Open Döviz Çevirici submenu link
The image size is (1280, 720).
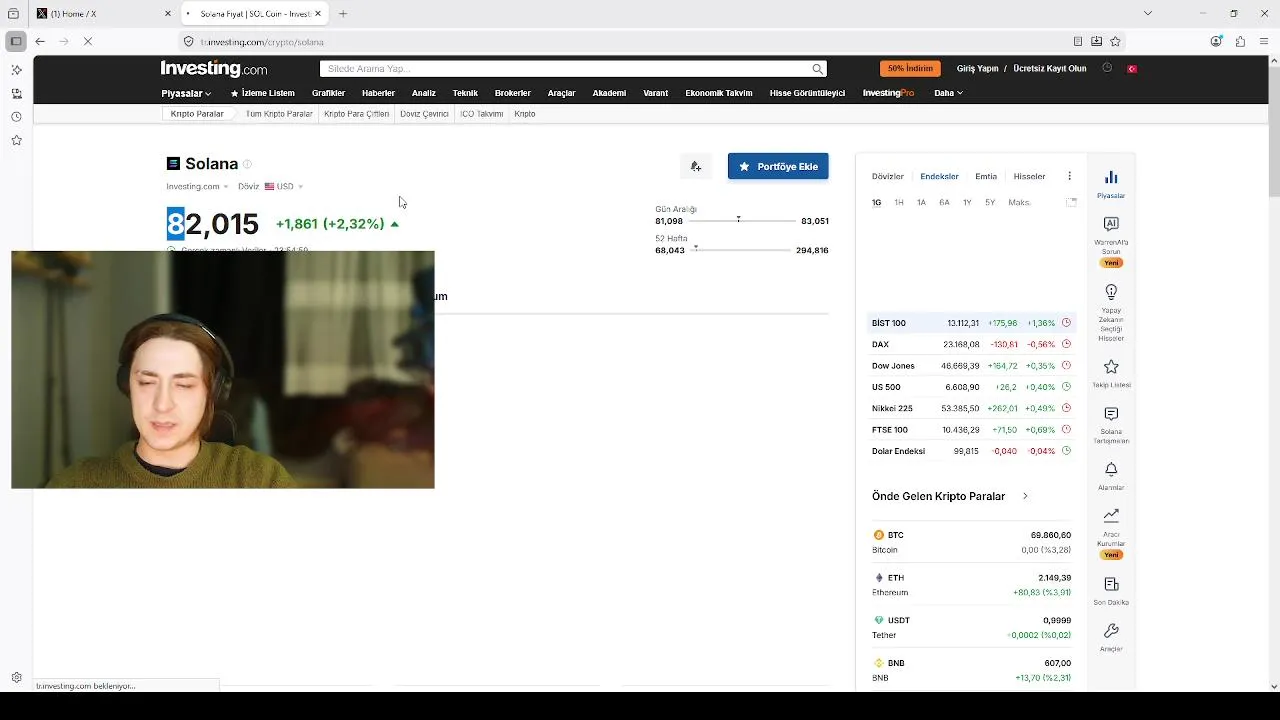tap(424, 114)
